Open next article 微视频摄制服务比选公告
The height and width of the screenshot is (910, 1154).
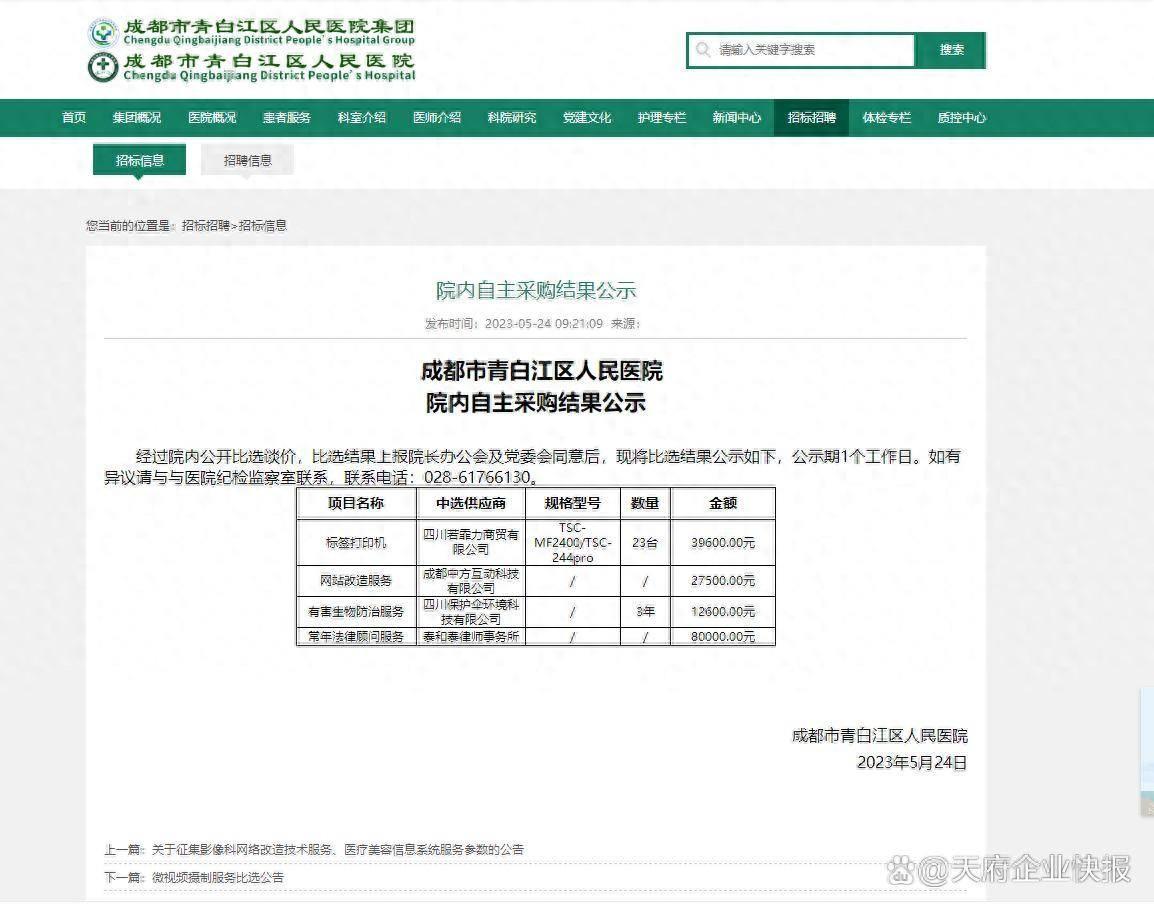(x=217, y=877)
